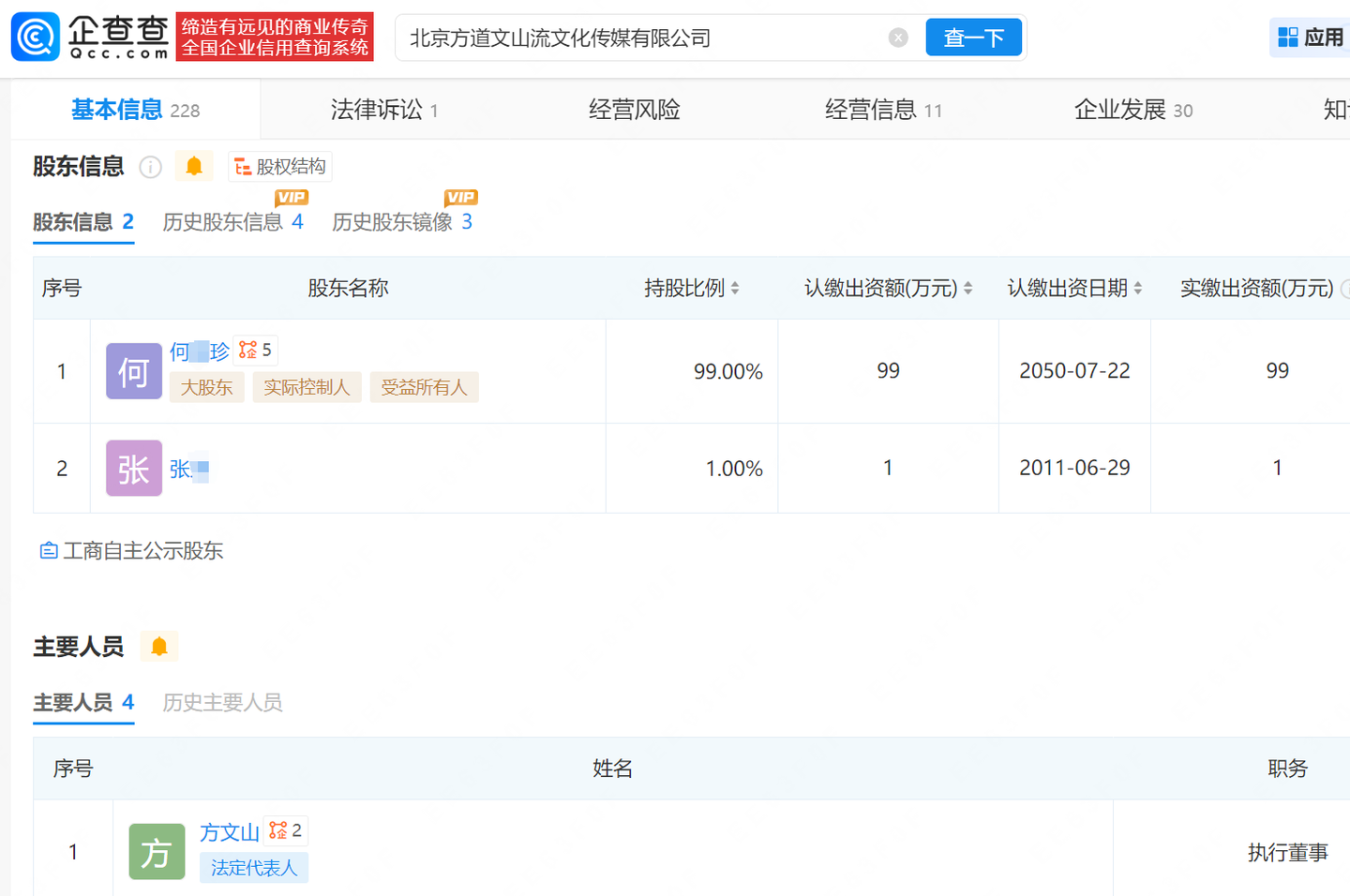Click the 姓名 column header
The height and width of the screenshot is (896, 1350).
[613, 769]
